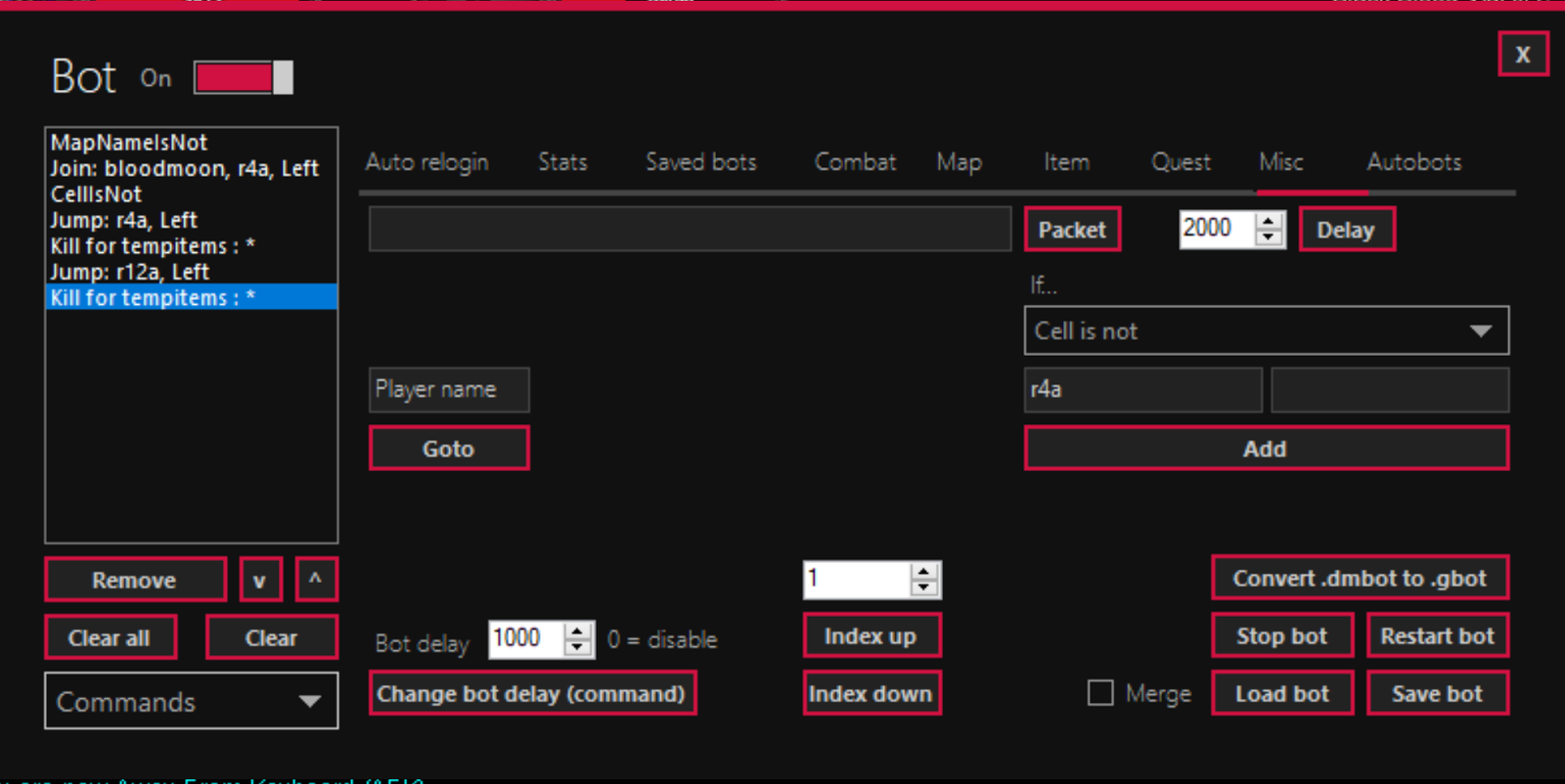This screenshot has width=1565, height=784.
Task: Move selected command down with v button
Action: pos(260,580)
